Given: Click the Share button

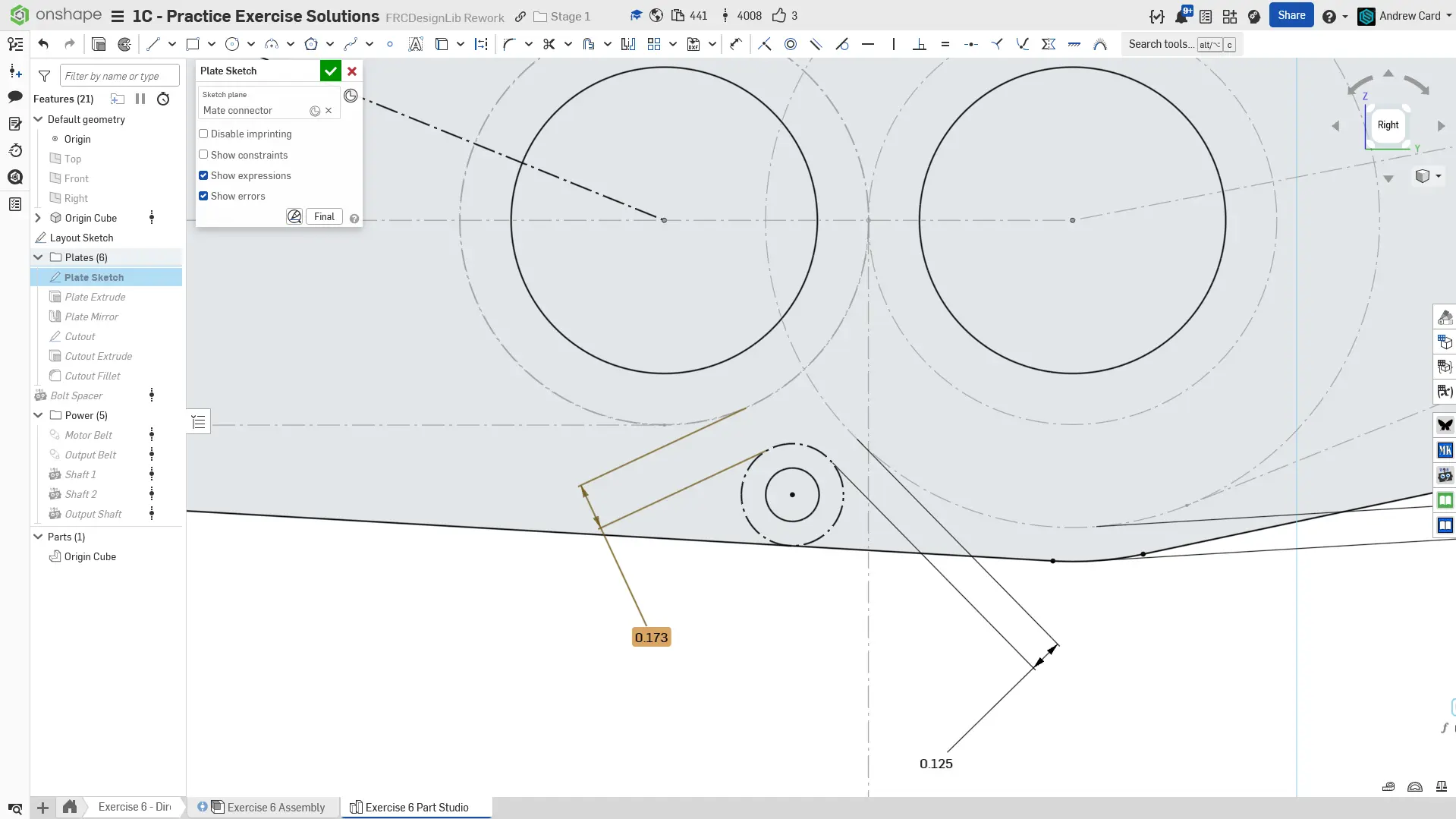Looking at the screenshot, I should coord(1291,15).
